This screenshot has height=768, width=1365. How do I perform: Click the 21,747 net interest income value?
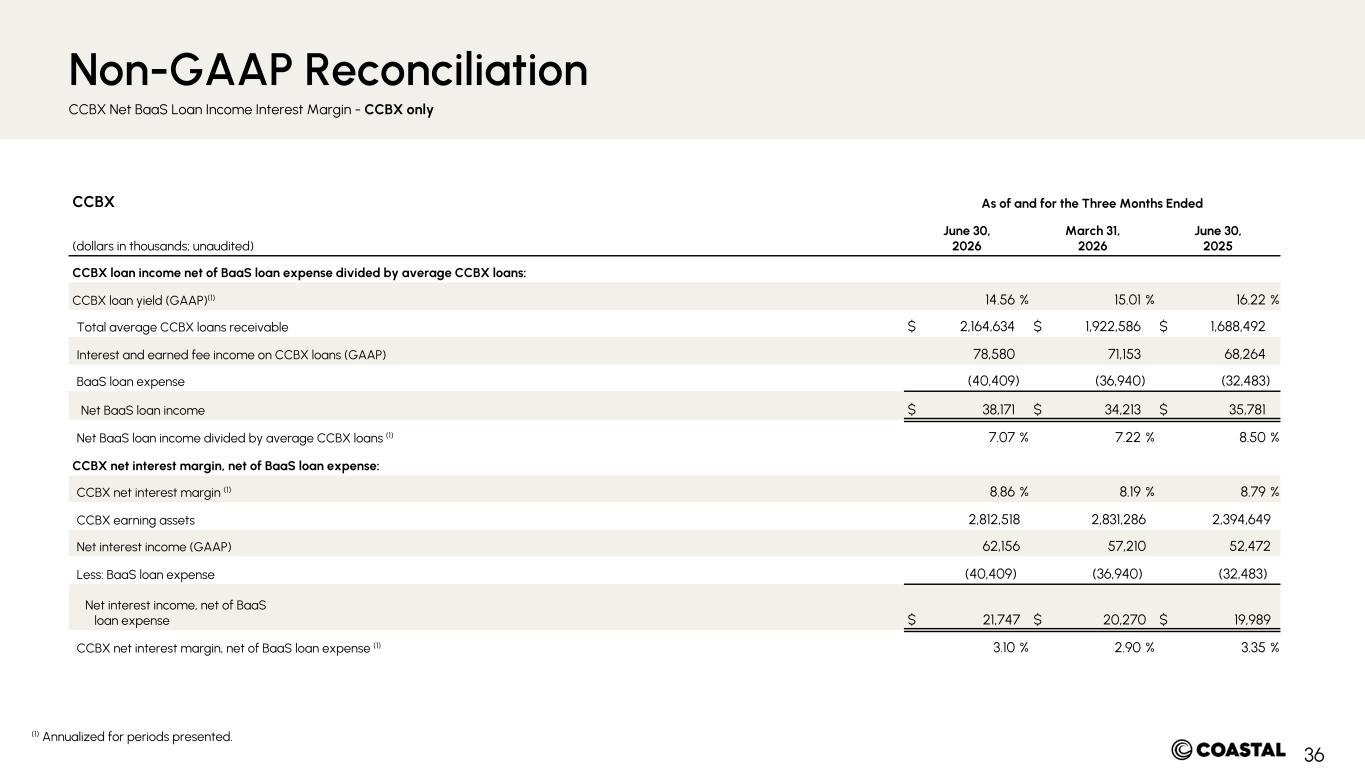coord(1000,620)
